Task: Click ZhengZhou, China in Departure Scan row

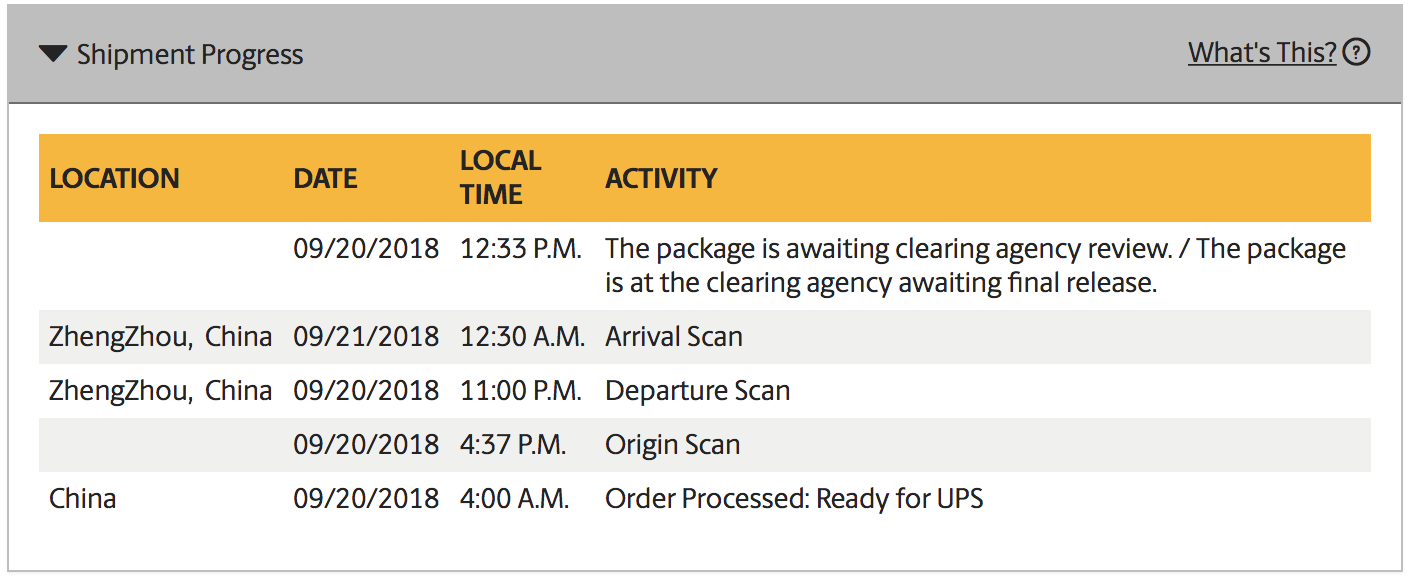Action: tap(160, 391)
